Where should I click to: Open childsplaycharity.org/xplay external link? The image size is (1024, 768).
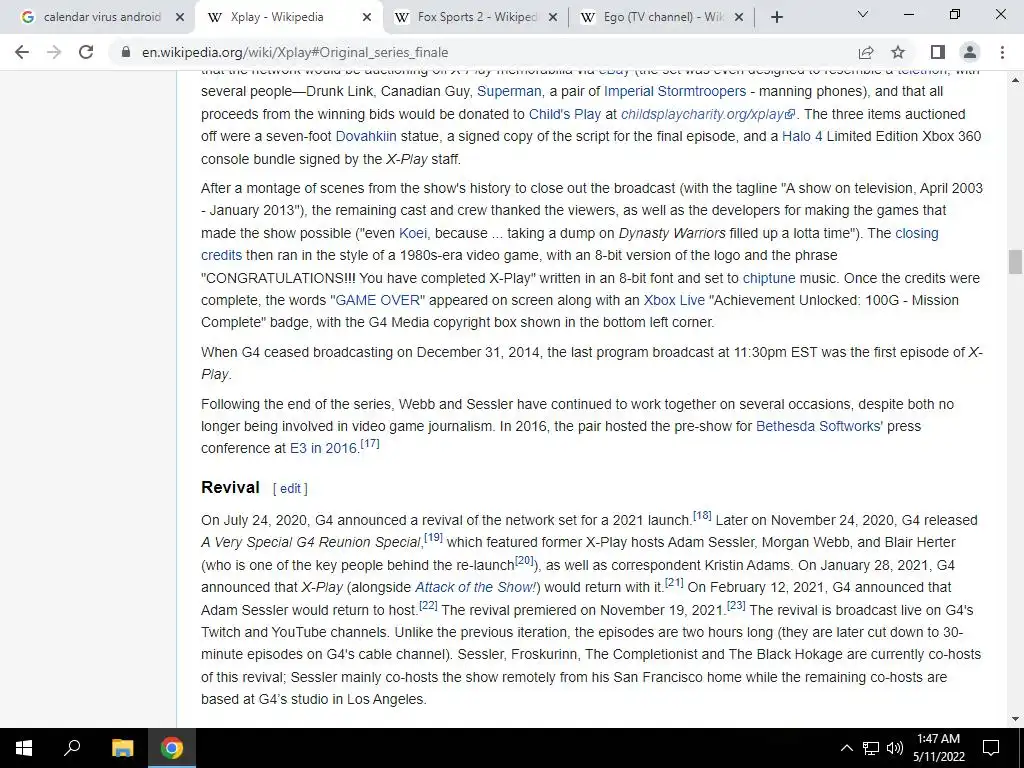pyautogui.click(x=707, y=114)
